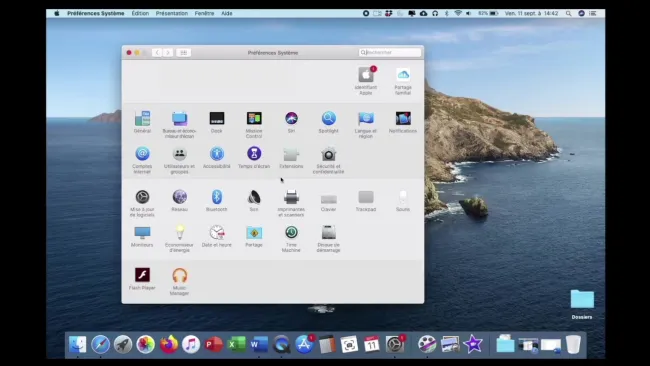This screenshot has width=650, height=366.
Task: Go back with the left arrow button
Action: pyautogui.click(x=157, y=53)
